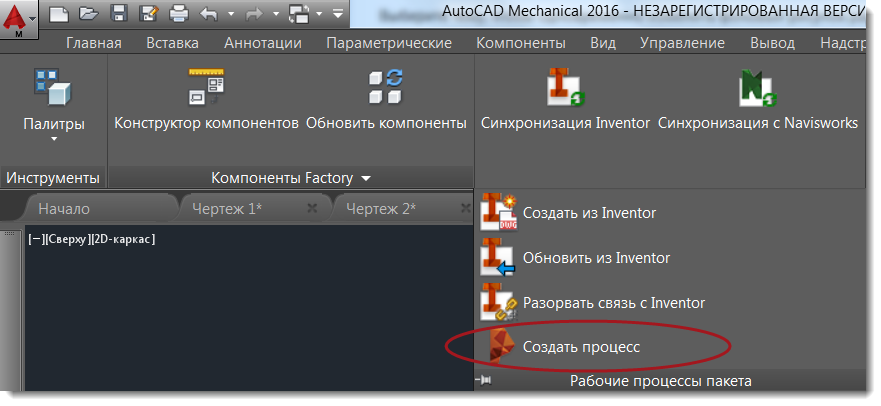Click the Redo arrow icon
The height and width of the screenshot is (406, 881).
[x=255, y=13]
